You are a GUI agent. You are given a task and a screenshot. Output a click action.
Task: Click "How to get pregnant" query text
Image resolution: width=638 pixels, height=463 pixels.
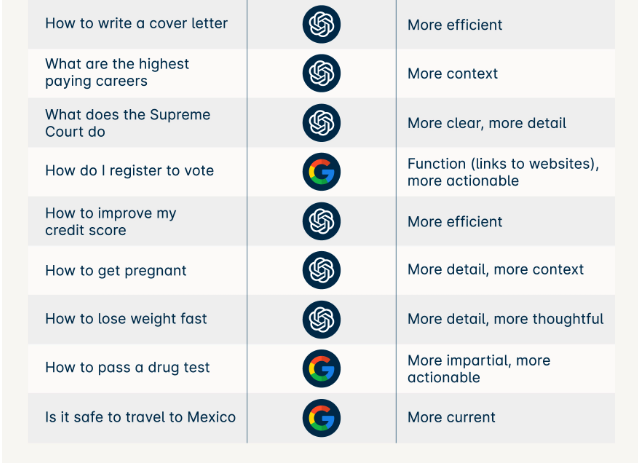coord(115,270)
